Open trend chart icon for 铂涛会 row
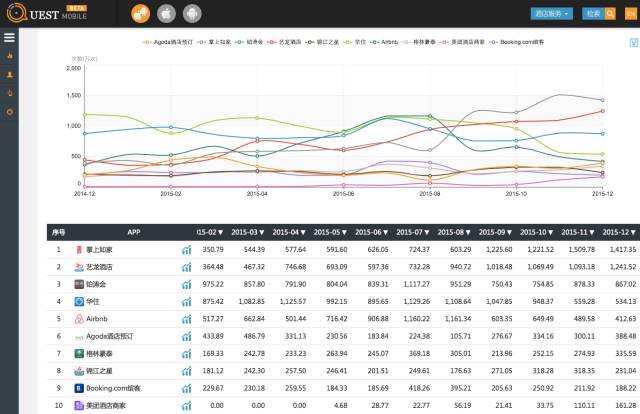The image size is (640, 414). pos(187,285)
